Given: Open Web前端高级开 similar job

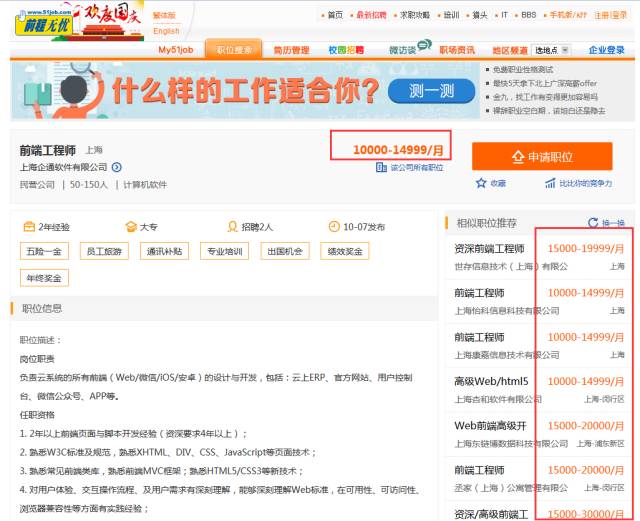Looking at the screenshot, I should tap(490, 426).
